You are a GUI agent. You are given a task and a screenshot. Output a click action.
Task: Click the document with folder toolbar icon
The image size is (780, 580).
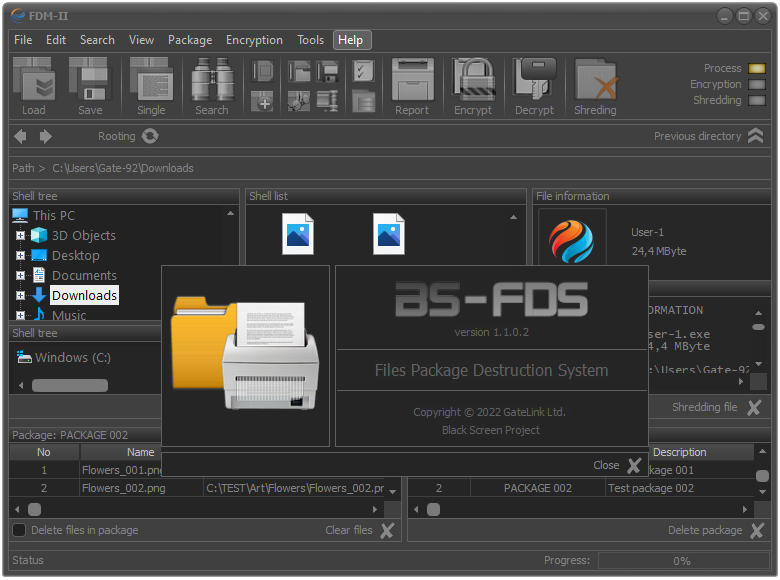pos(299,71)
